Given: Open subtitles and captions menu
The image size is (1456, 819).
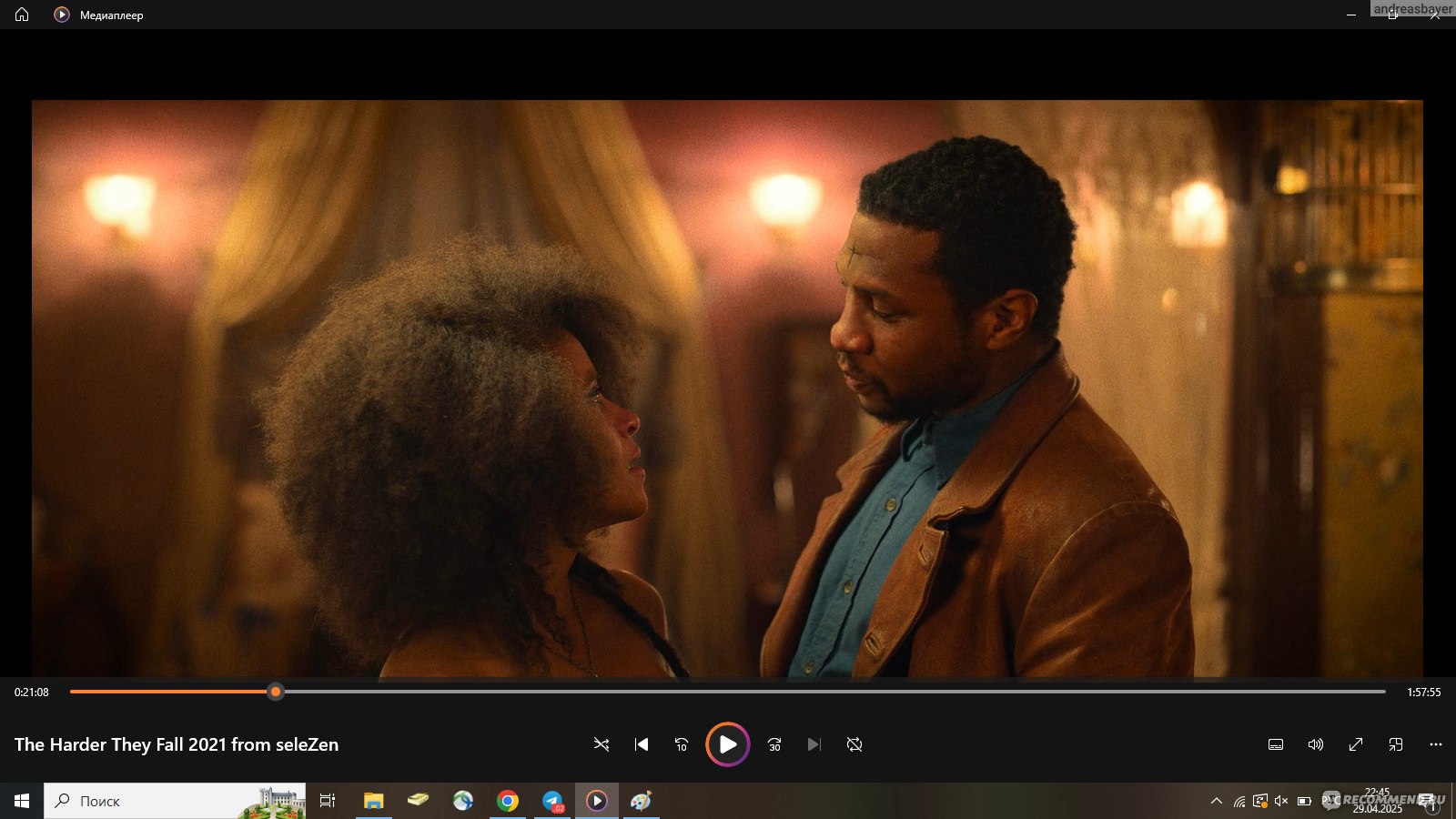Looking at the screenshot, I should [x=1276, y=744].
